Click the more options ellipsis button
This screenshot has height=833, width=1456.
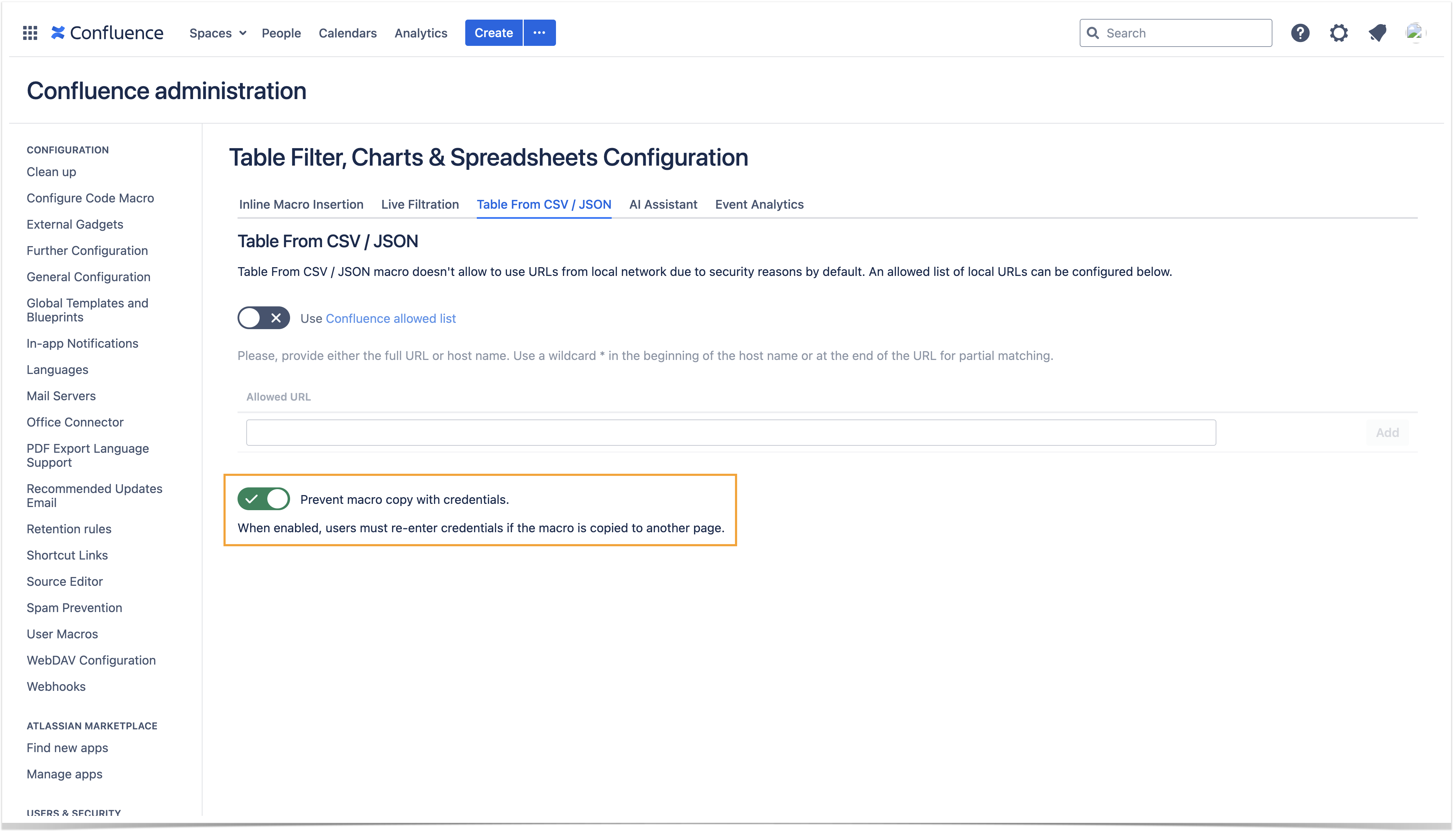coord(539,33)
